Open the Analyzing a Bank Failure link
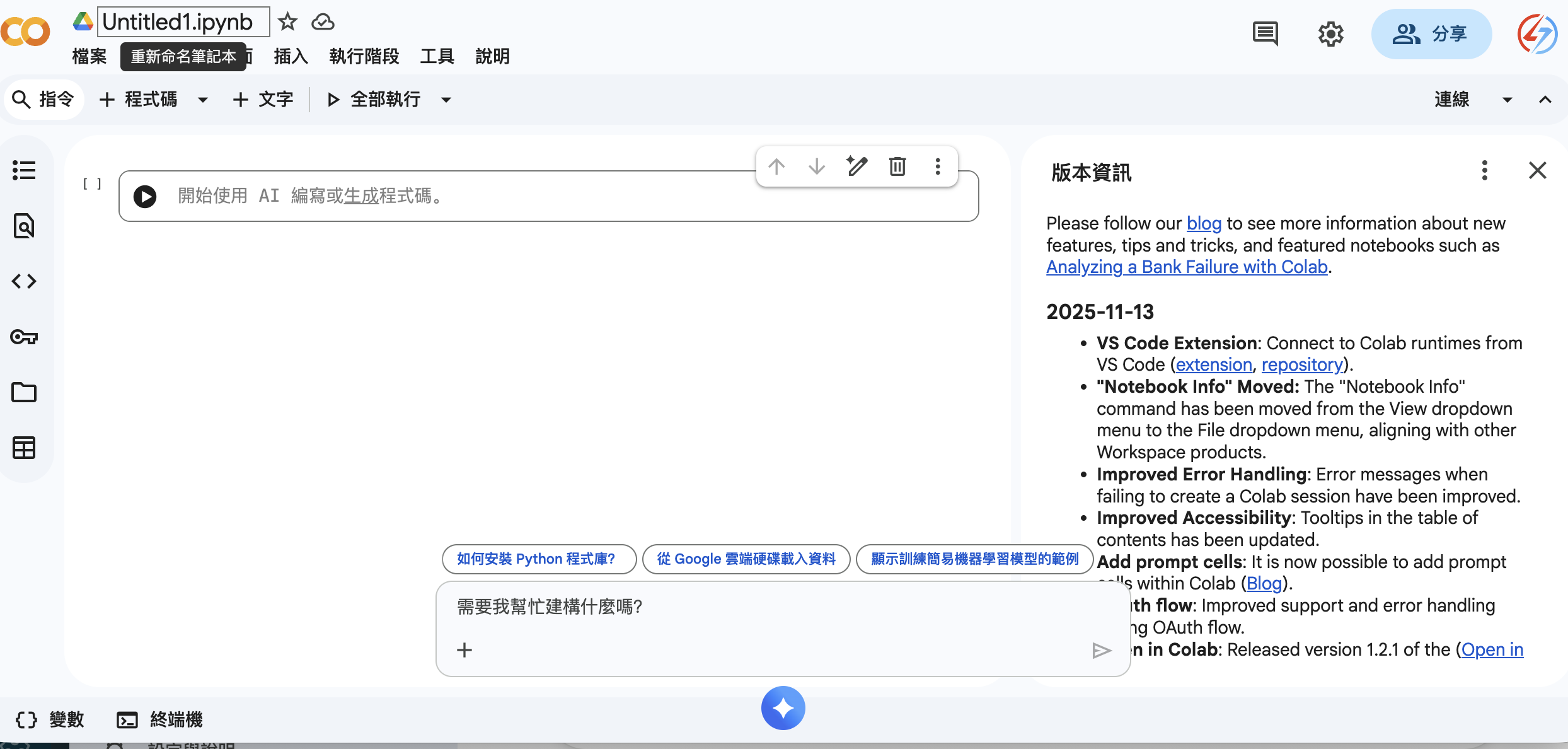This screenshot has height=749, width=1568. 1187,267
